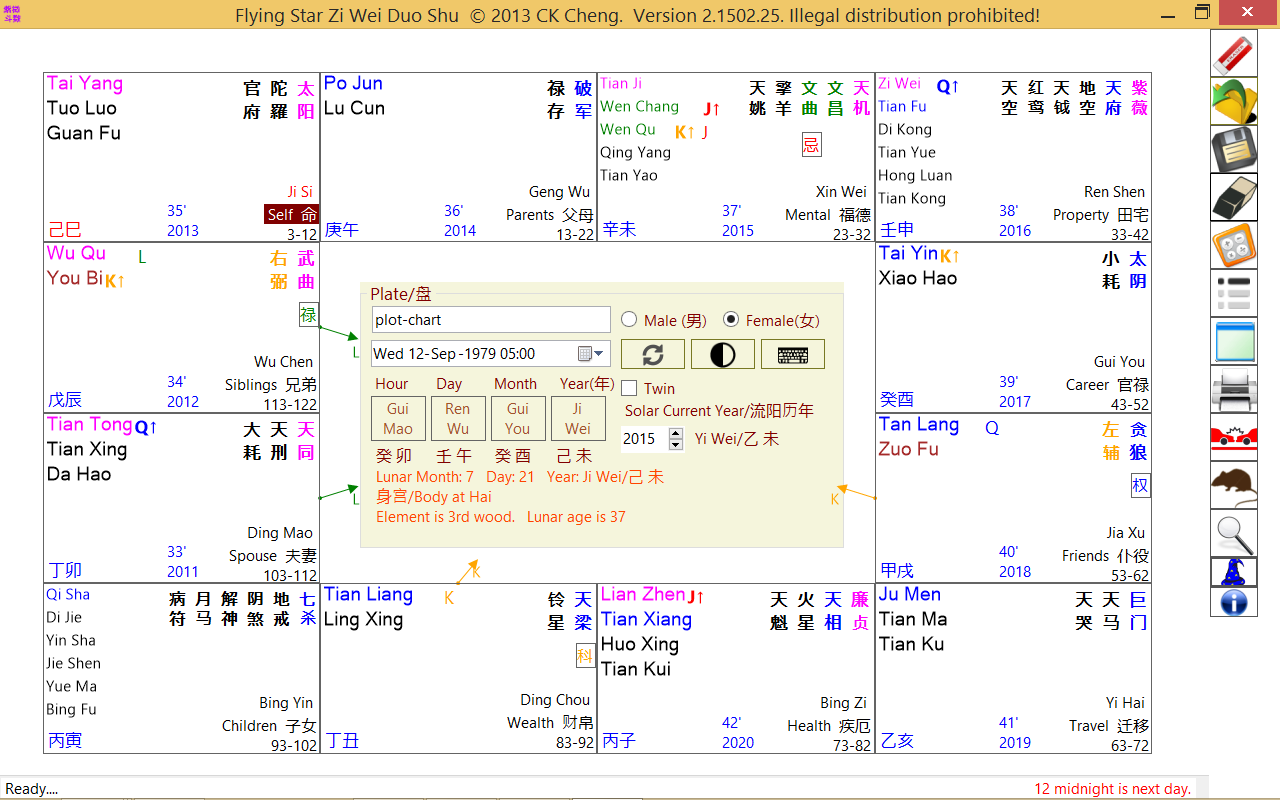The width and height of the screenshot is (1280, 800).
Task: Click the Lian Zhen star name
Action: pos(643,595)
